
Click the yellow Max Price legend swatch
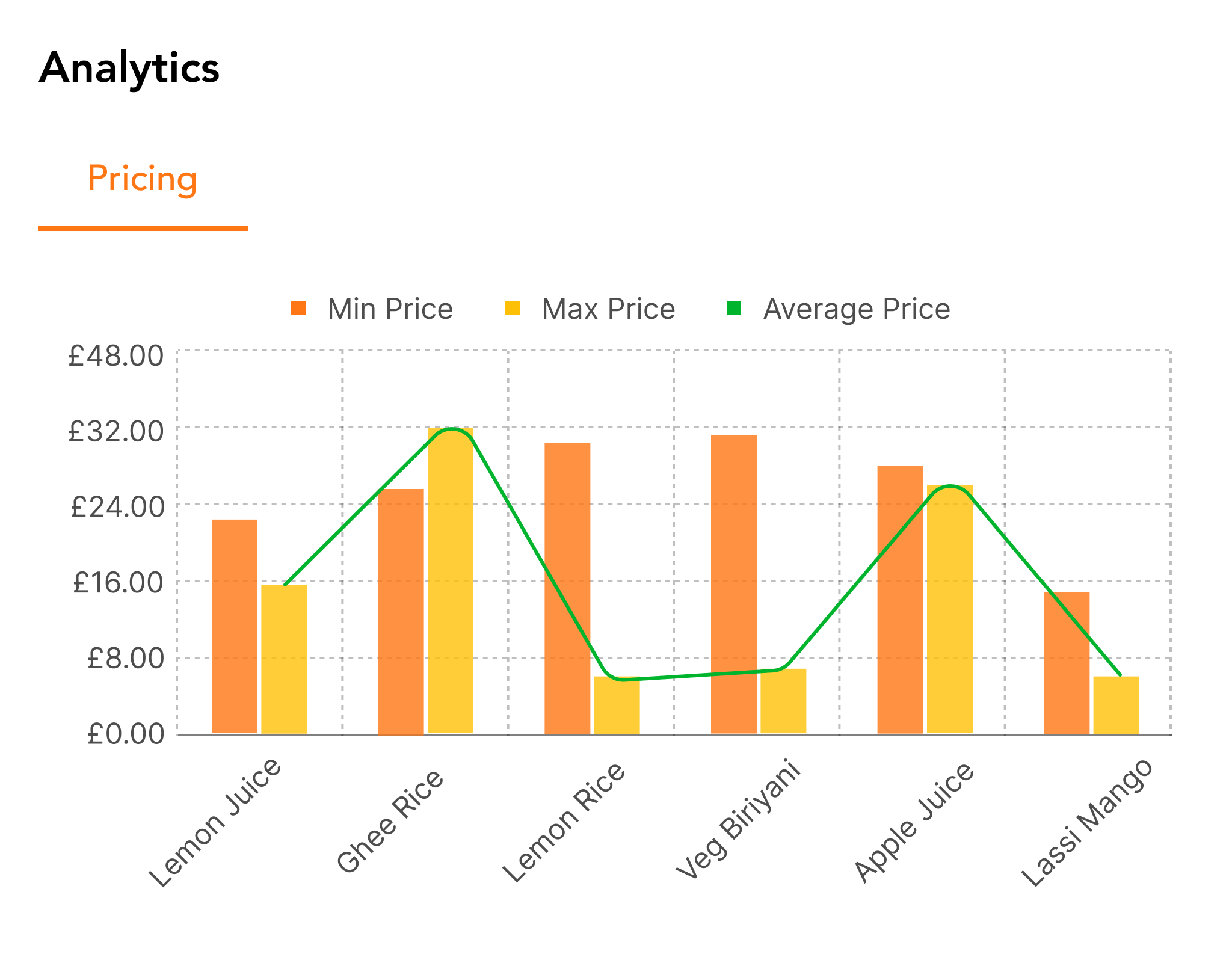click(513, 309)
